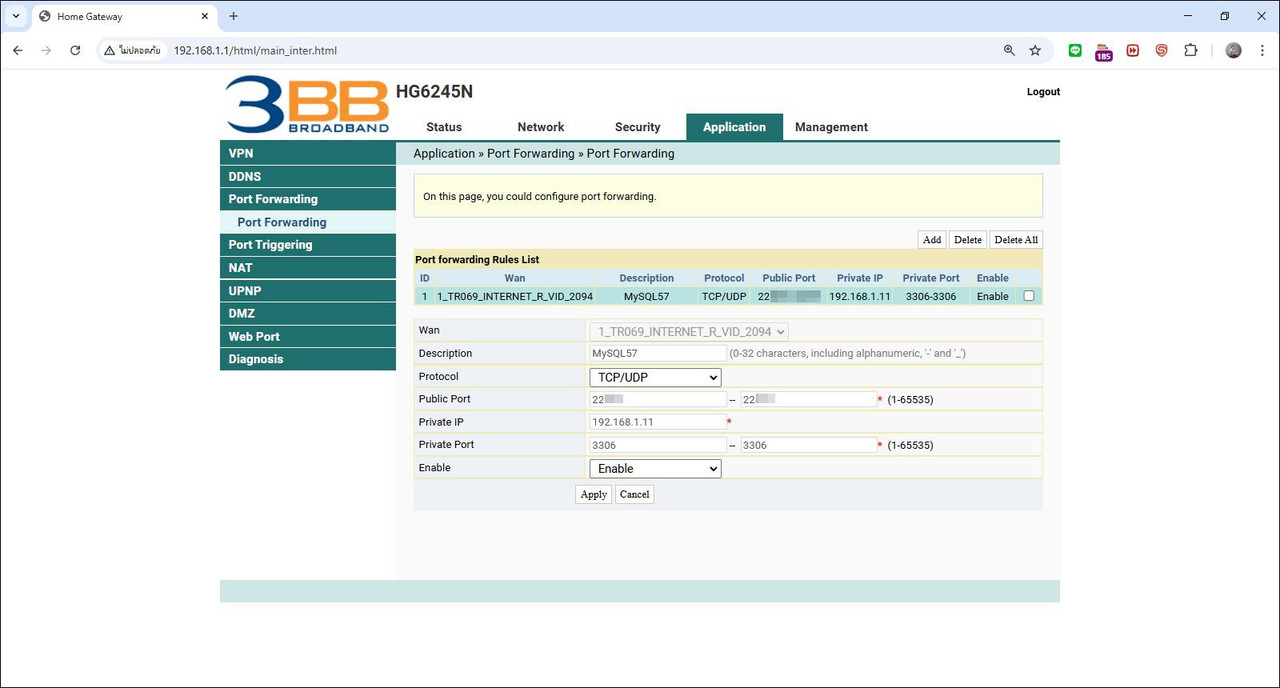This screenshot has height=688, width=1280.
Task: Open the Network tab
Action: (541, 127)
